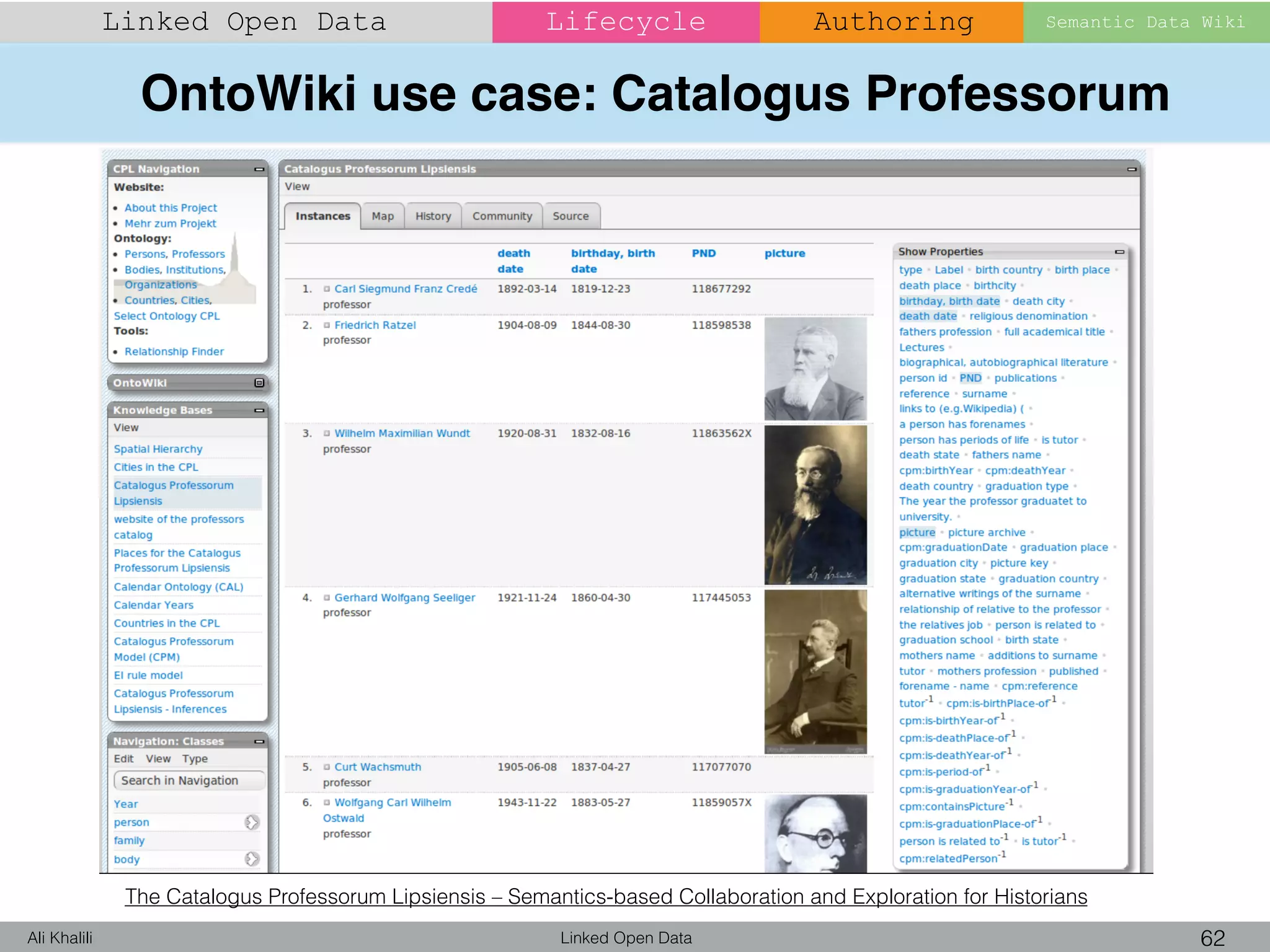Open the Authoring section header

892,22
